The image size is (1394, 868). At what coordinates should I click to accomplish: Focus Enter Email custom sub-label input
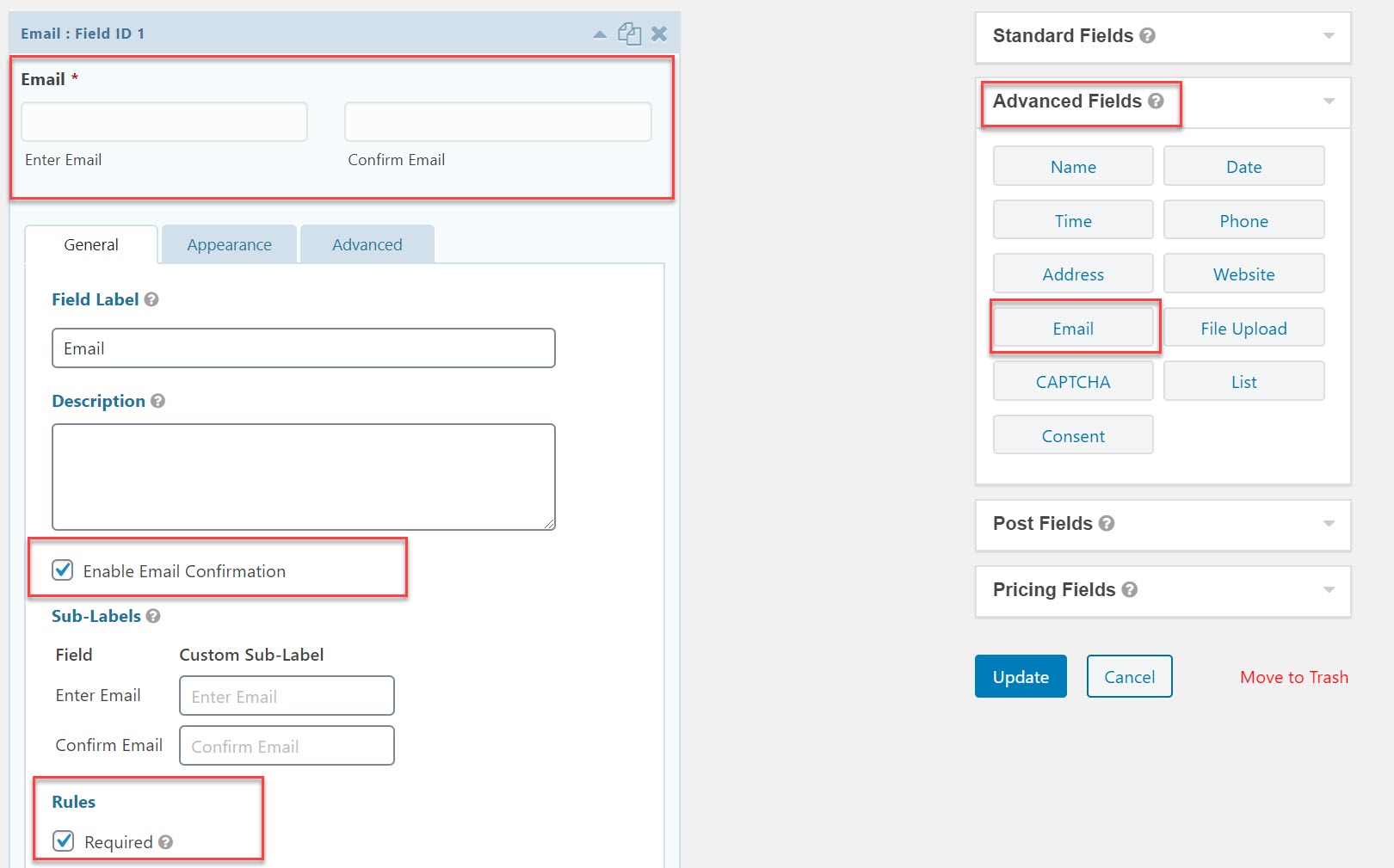click(287, 695)
